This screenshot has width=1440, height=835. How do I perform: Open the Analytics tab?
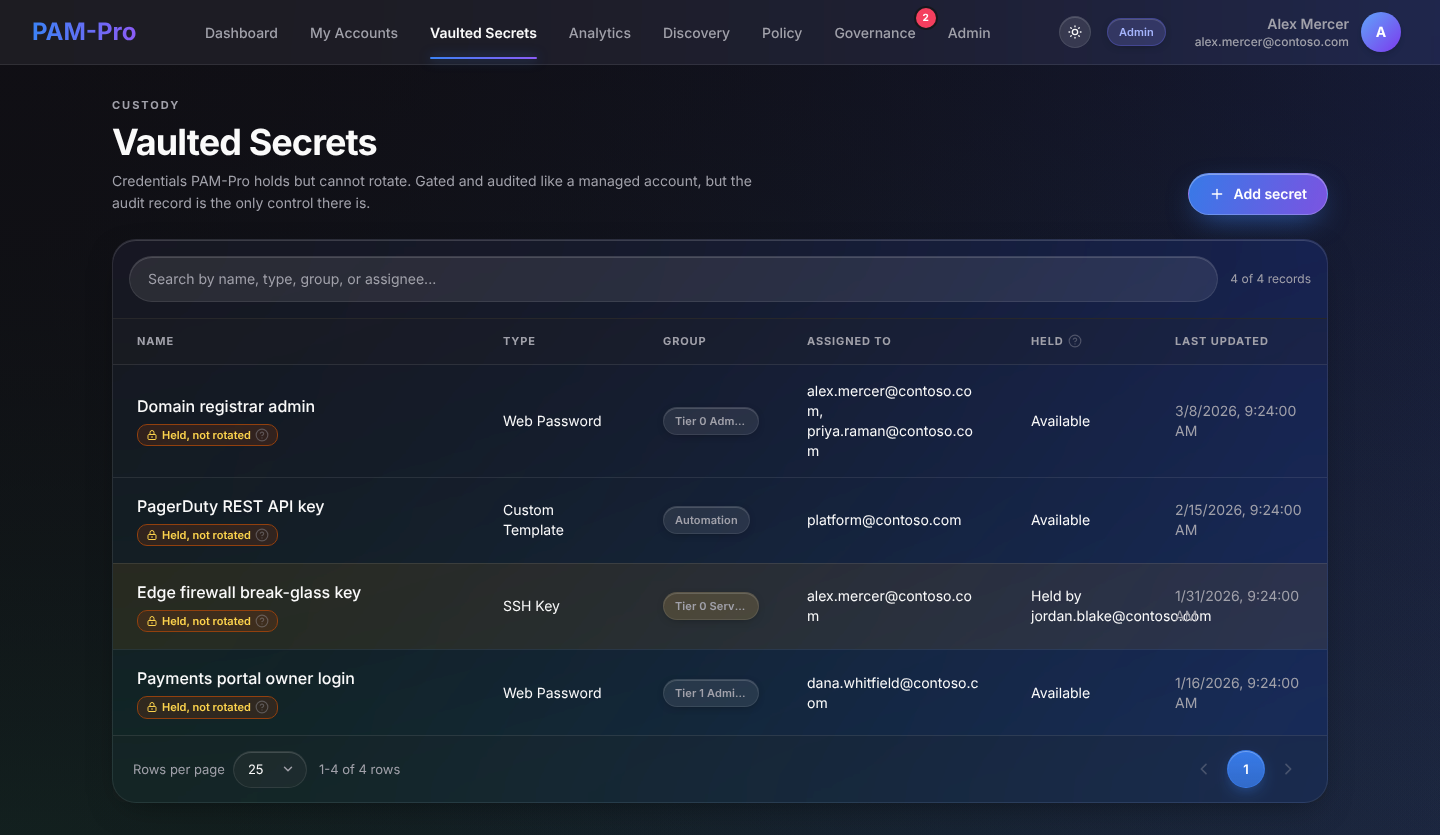click(600, 33)
